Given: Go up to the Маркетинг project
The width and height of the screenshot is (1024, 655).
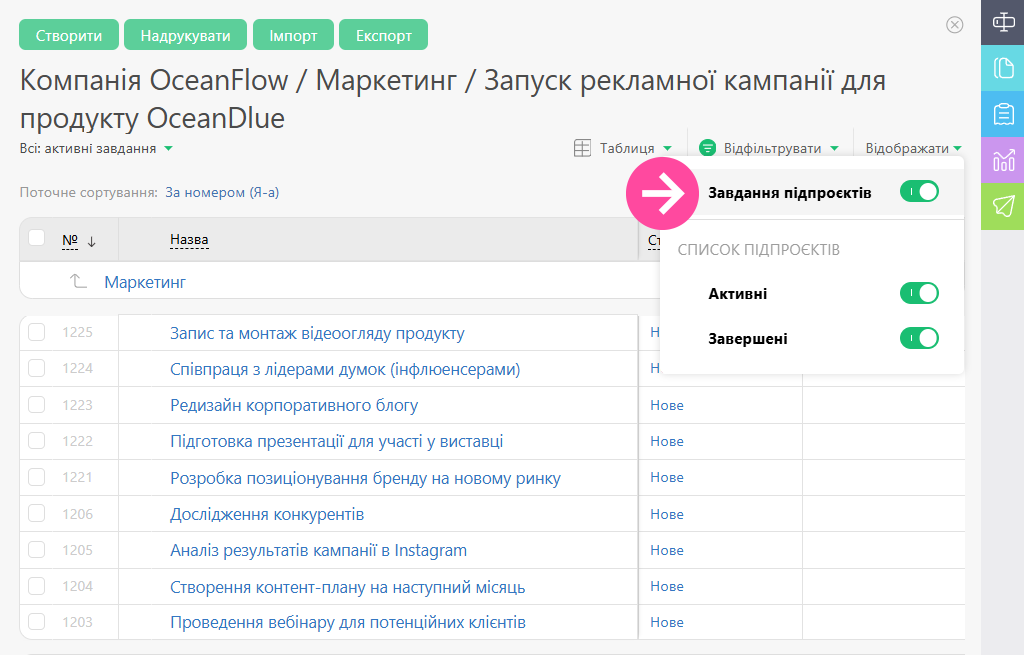Looking at the screenshot, I should pos(145,282).
